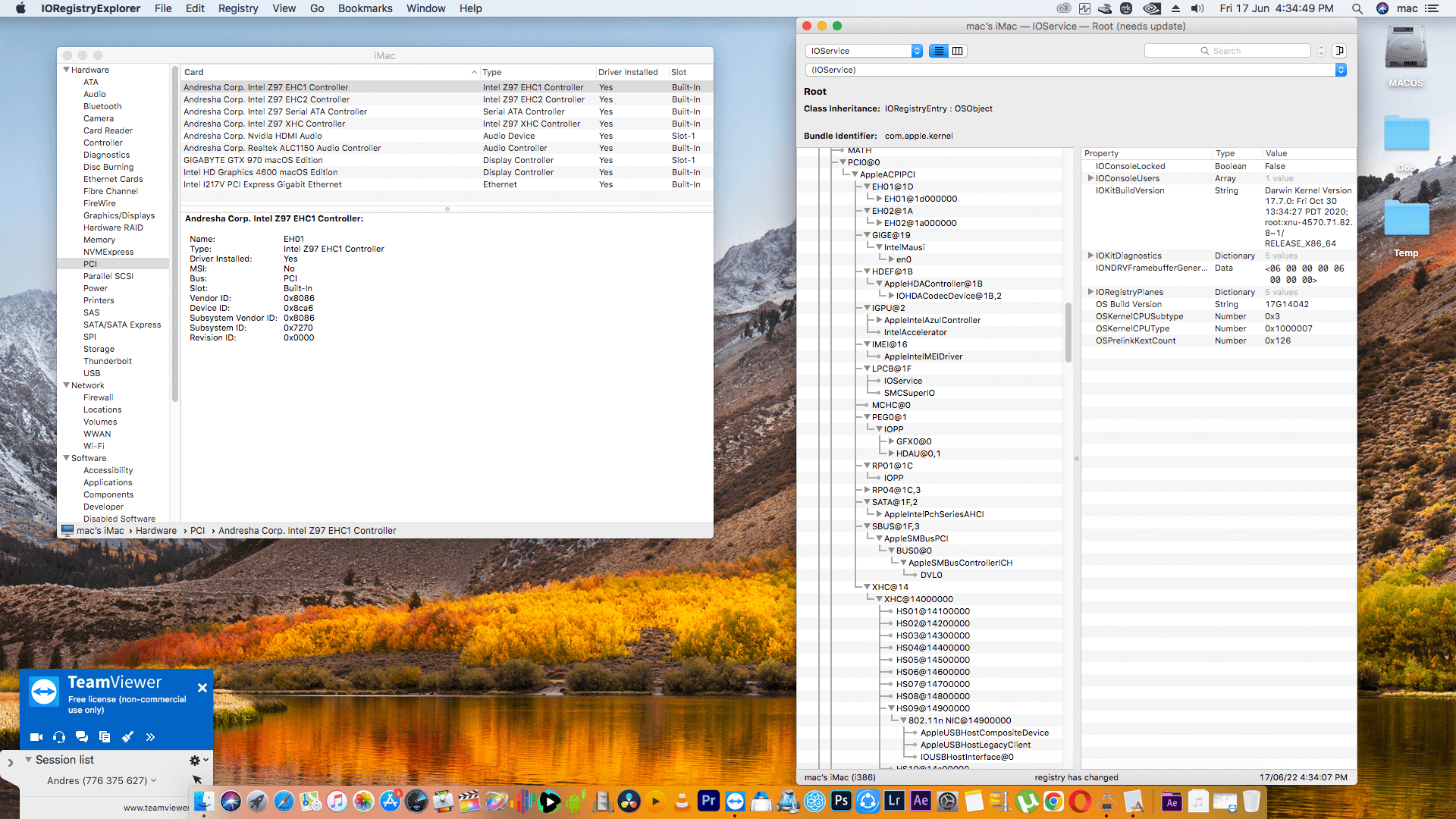Switch to column view in IORegistryExplorer
The width and height of the screenshot is (1456, 819).
(x=959, y=50)
